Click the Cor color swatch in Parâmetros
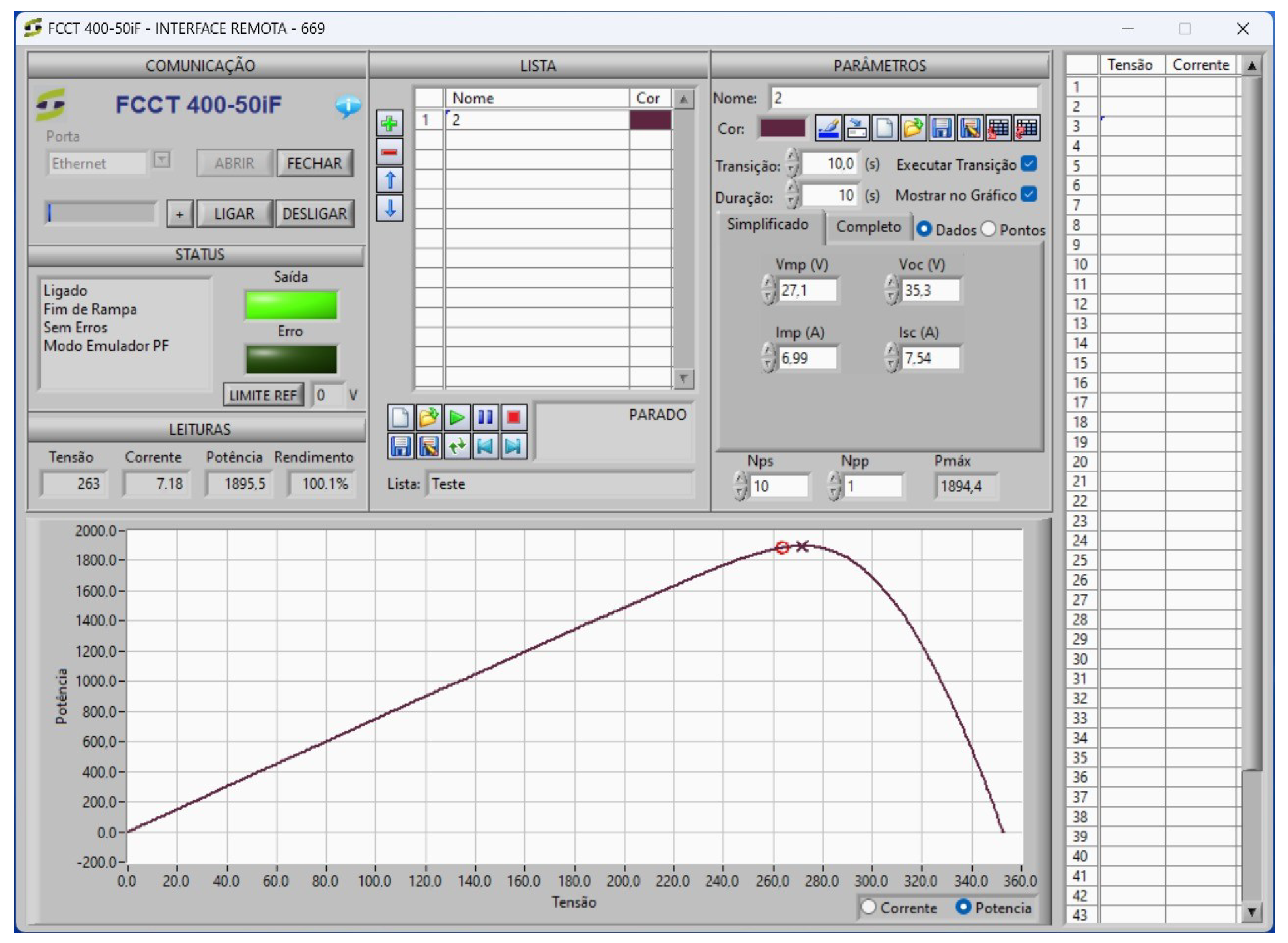 [782, 128]
